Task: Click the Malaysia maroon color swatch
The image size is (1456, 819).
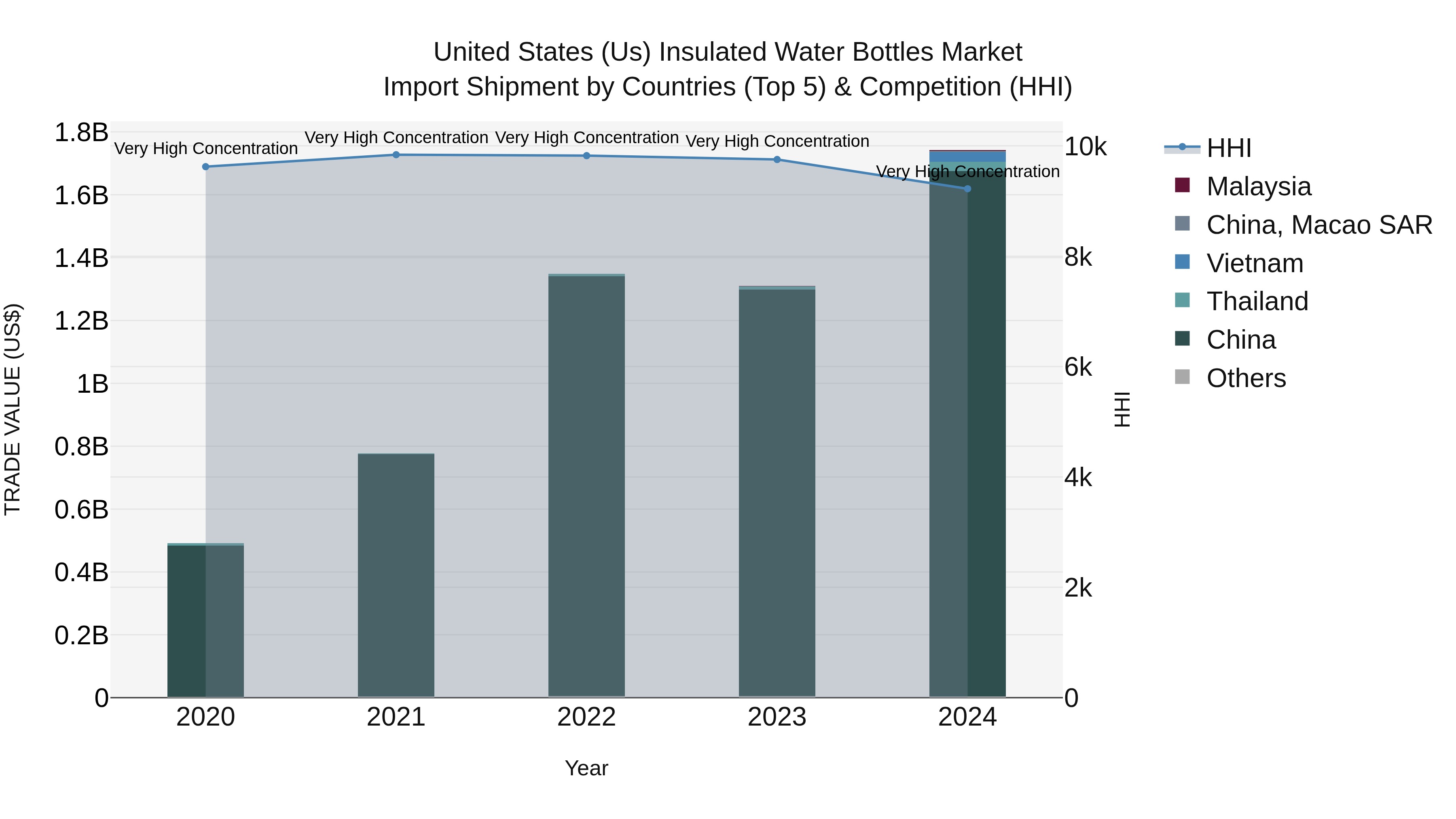Action: pos(1182,185)
